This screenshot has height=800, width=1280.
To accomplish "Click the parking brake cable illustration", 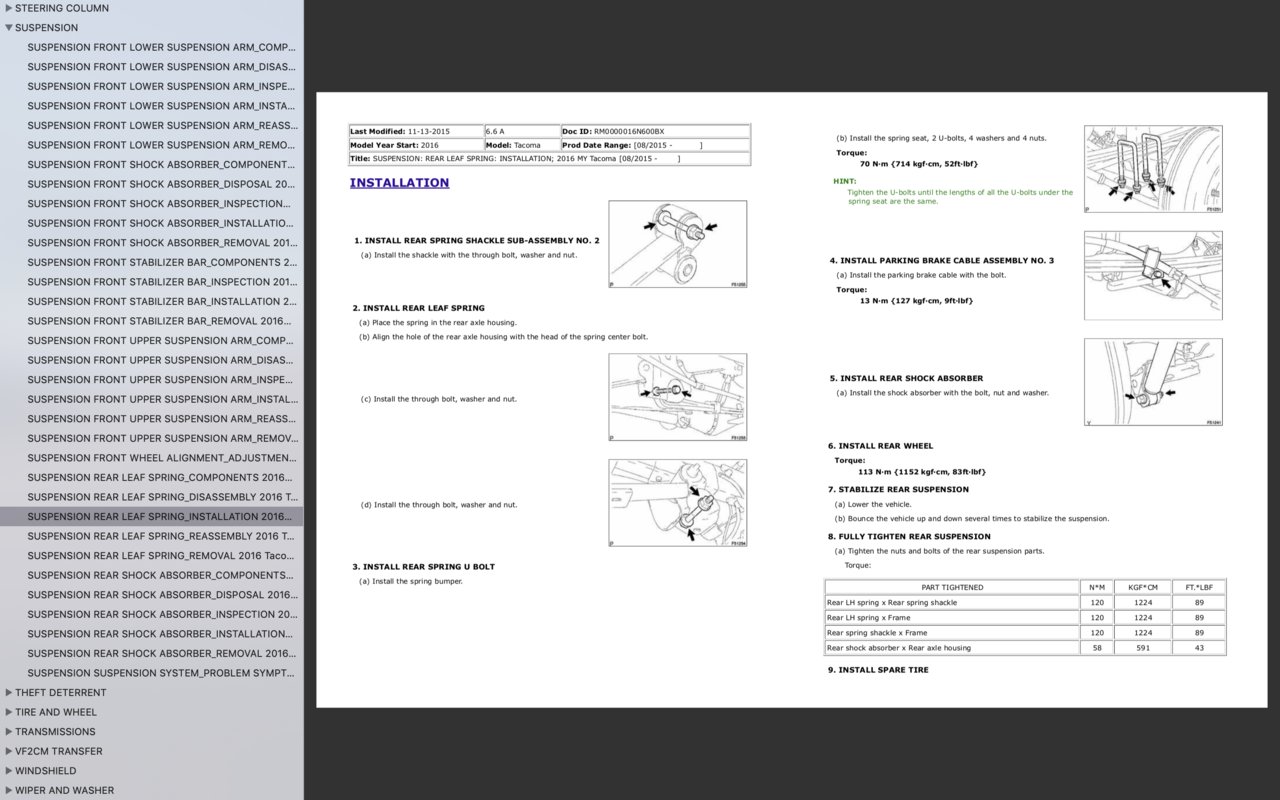I will click(x=1154, y=275).
